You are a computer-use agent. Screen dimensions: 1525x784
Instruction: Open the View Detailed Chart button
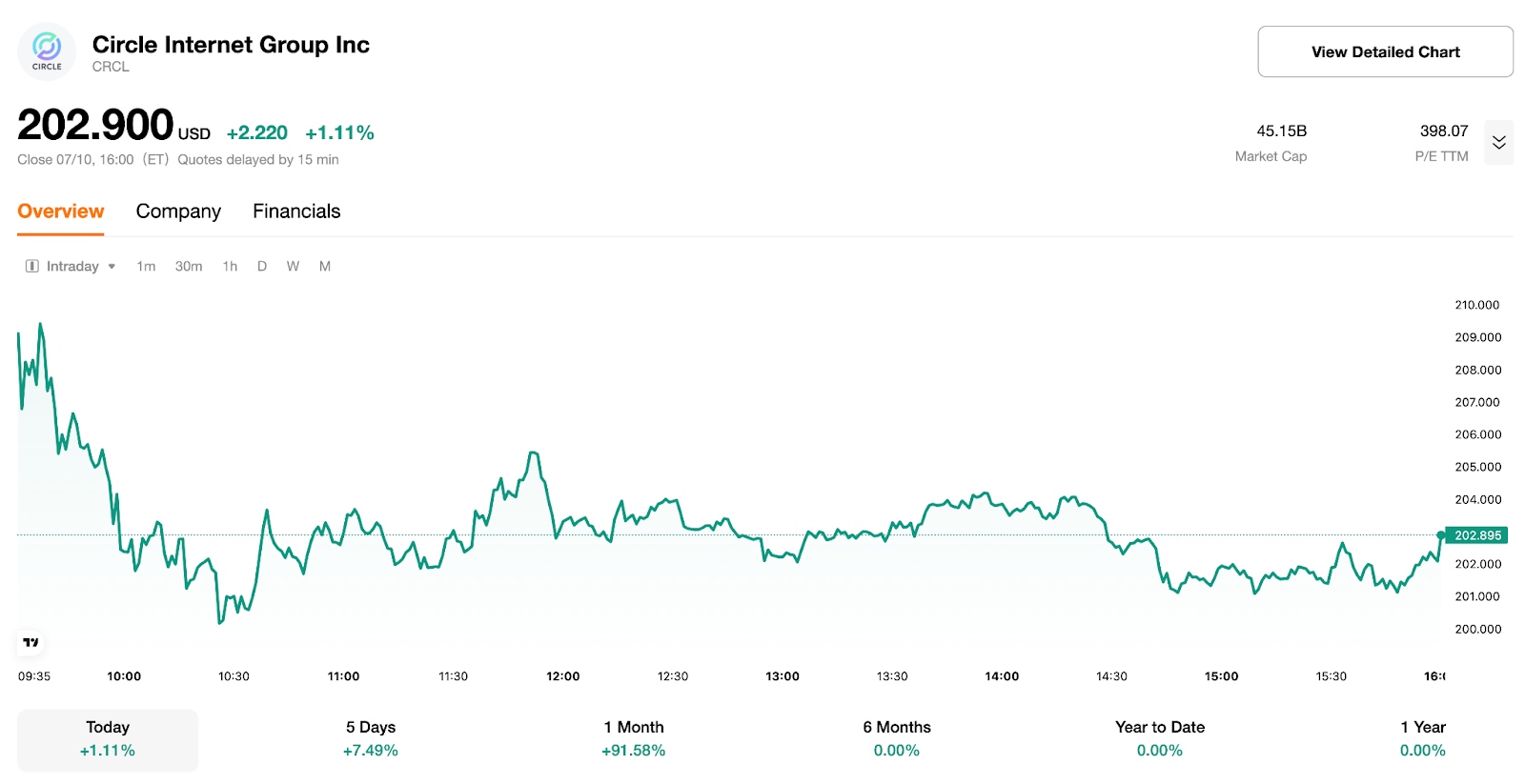point(1384,52)
